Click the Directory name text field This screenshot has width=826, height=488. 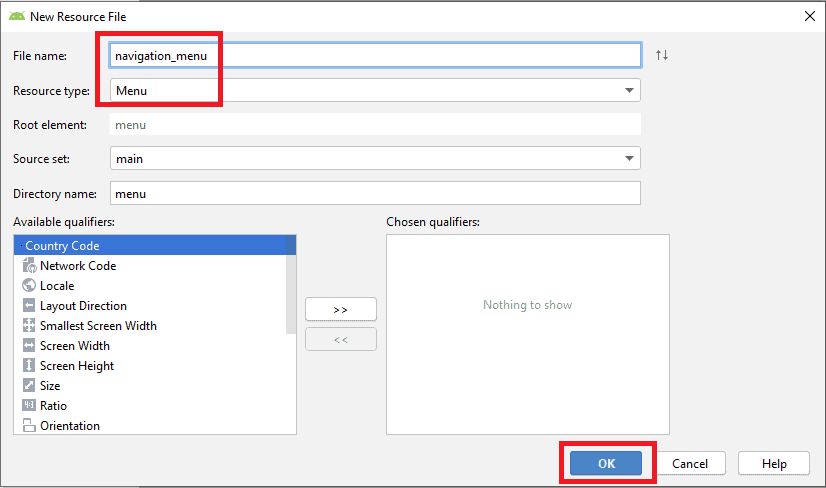[374, 193]
